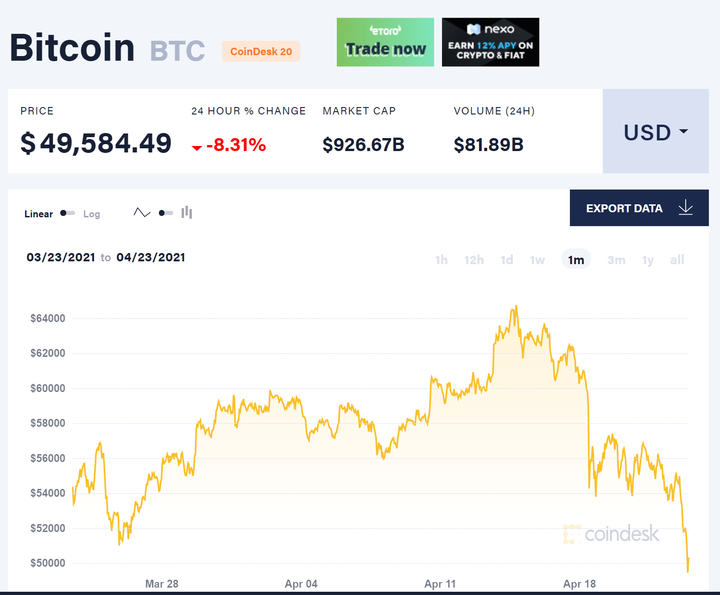This screenshot has height=595, width=720.
Task: Toggle the line/candlestick chart type switch
Action: pos(166,213)
